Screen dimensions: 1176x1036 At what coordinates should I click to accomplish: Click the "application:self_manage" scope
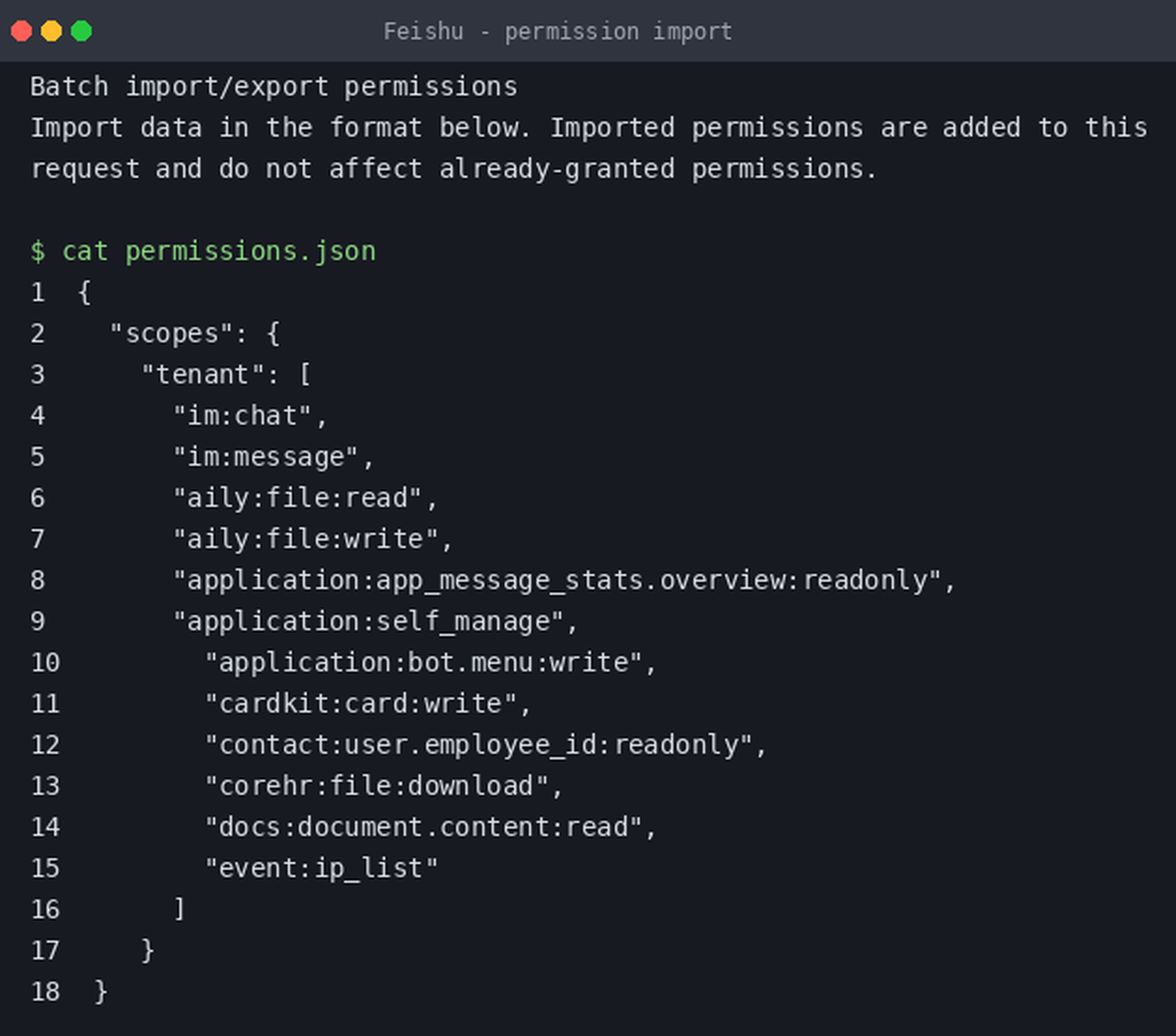click(368, 622)
